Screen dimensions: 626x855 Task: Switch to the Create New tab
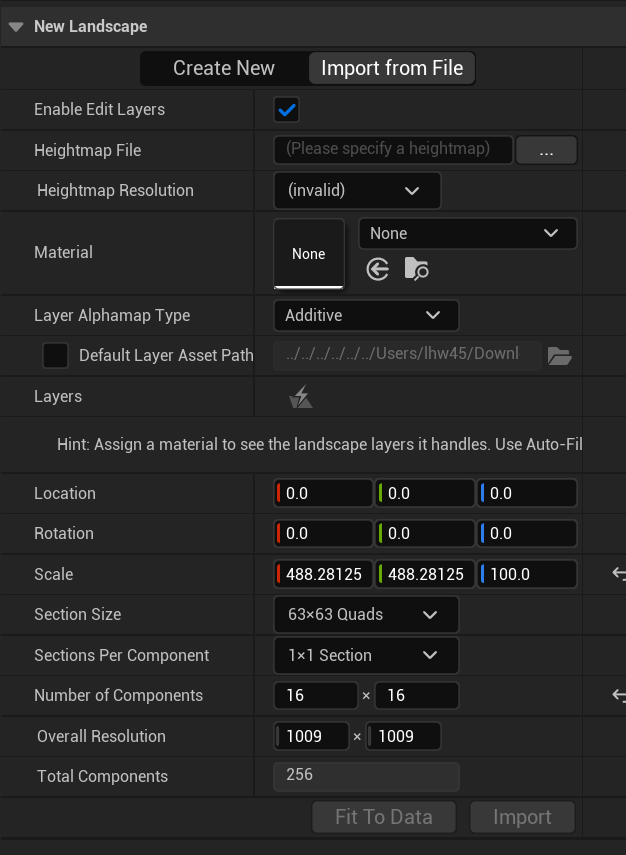tap(224, 68)
